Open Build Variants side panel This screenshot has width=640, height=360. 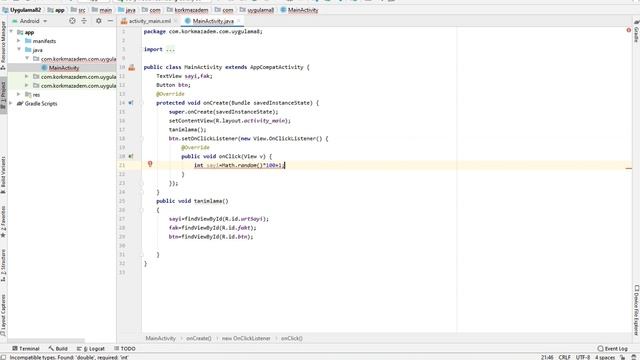point(3,175)
